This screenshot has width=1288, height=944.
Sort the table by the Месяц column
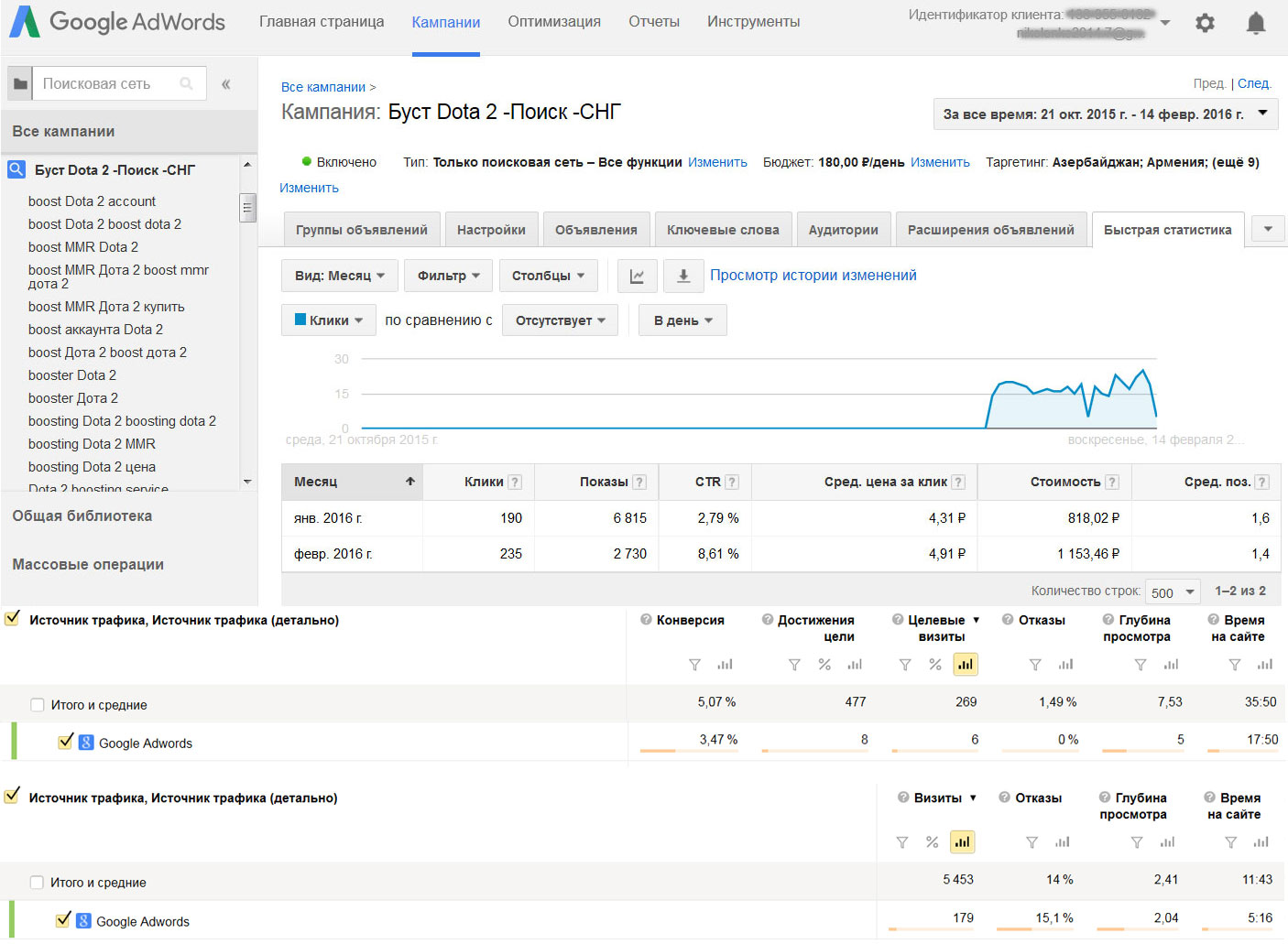(x=352, y=482)
